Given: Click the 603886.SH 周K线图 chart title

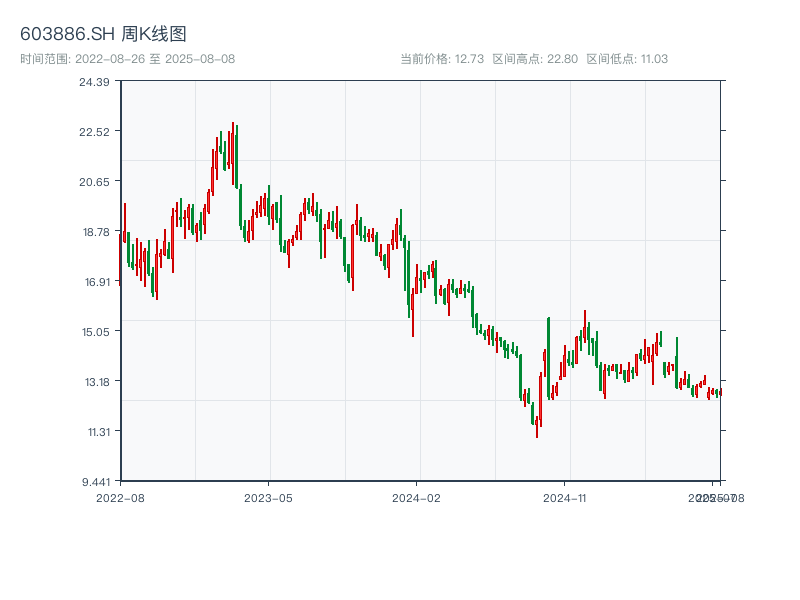Looking at the screenshot, I should coord(103,35).
